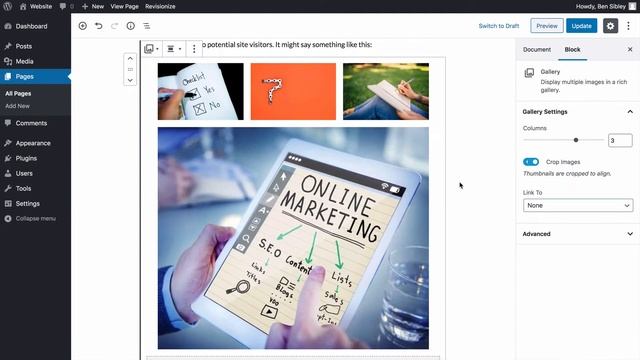The height and width of the screenshot is (360, 640).
Task: Select the Online Marketing tablet image
Action: (293, 238)
